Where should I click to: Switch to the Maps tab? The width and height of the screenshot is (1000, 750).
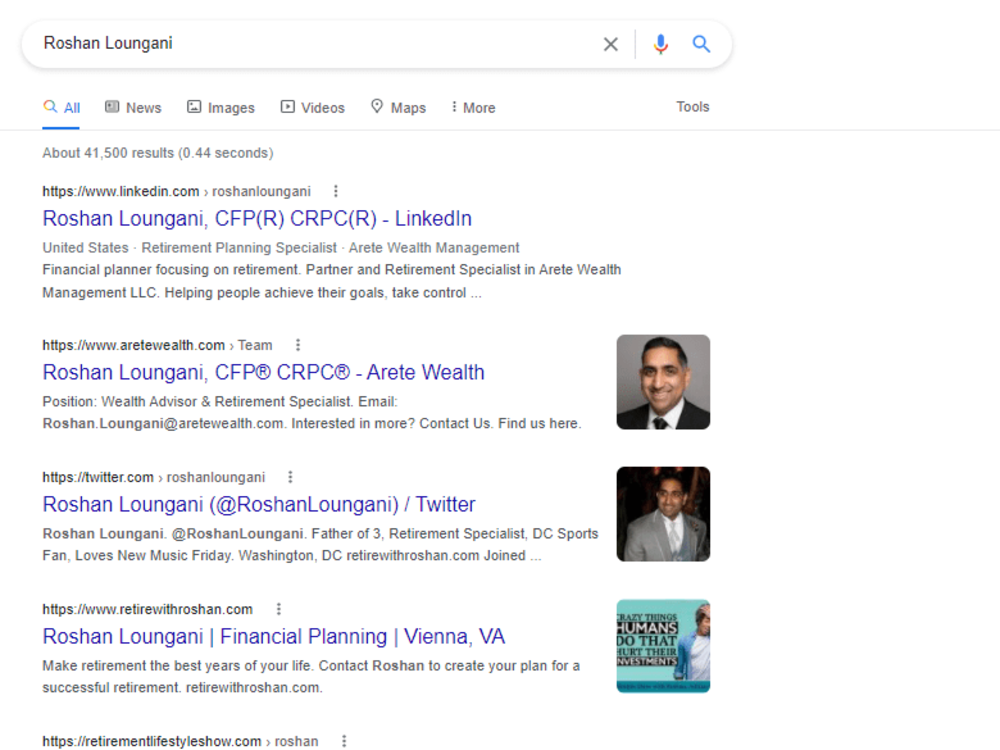pyautogui.click(x=399, y=108)
